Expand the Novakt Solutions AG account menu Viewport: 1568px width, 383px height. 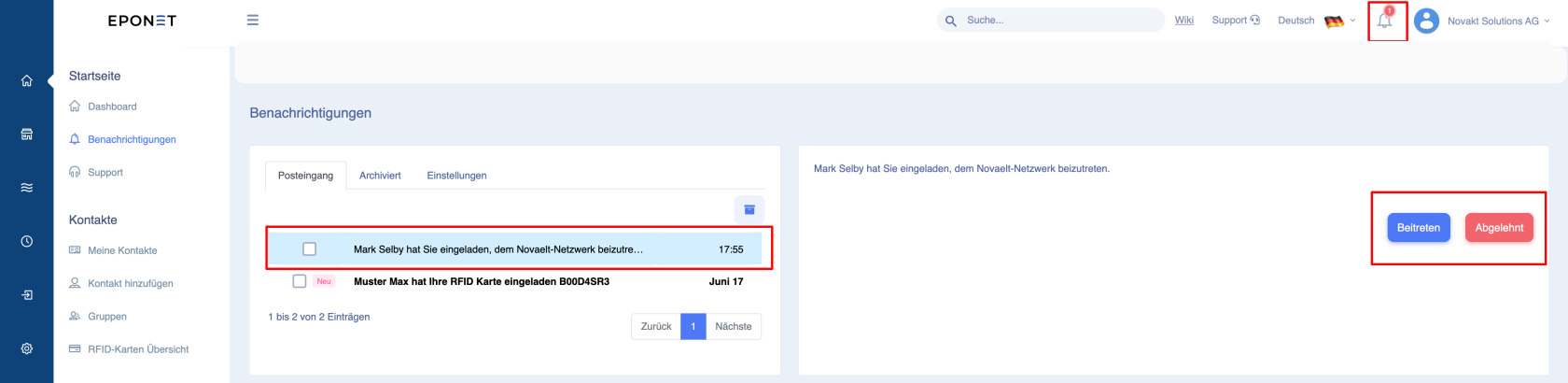(1498, 21)
